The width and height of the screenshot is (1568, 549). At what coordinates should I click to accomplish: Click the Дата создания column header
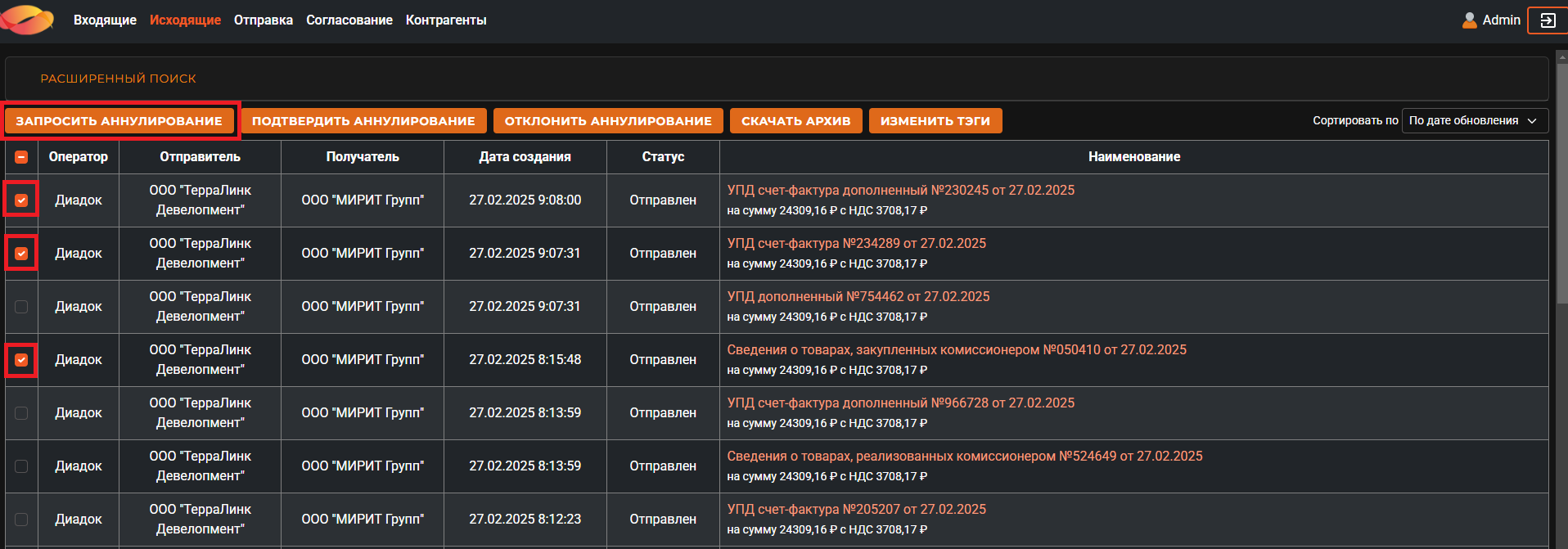point(525,157)
